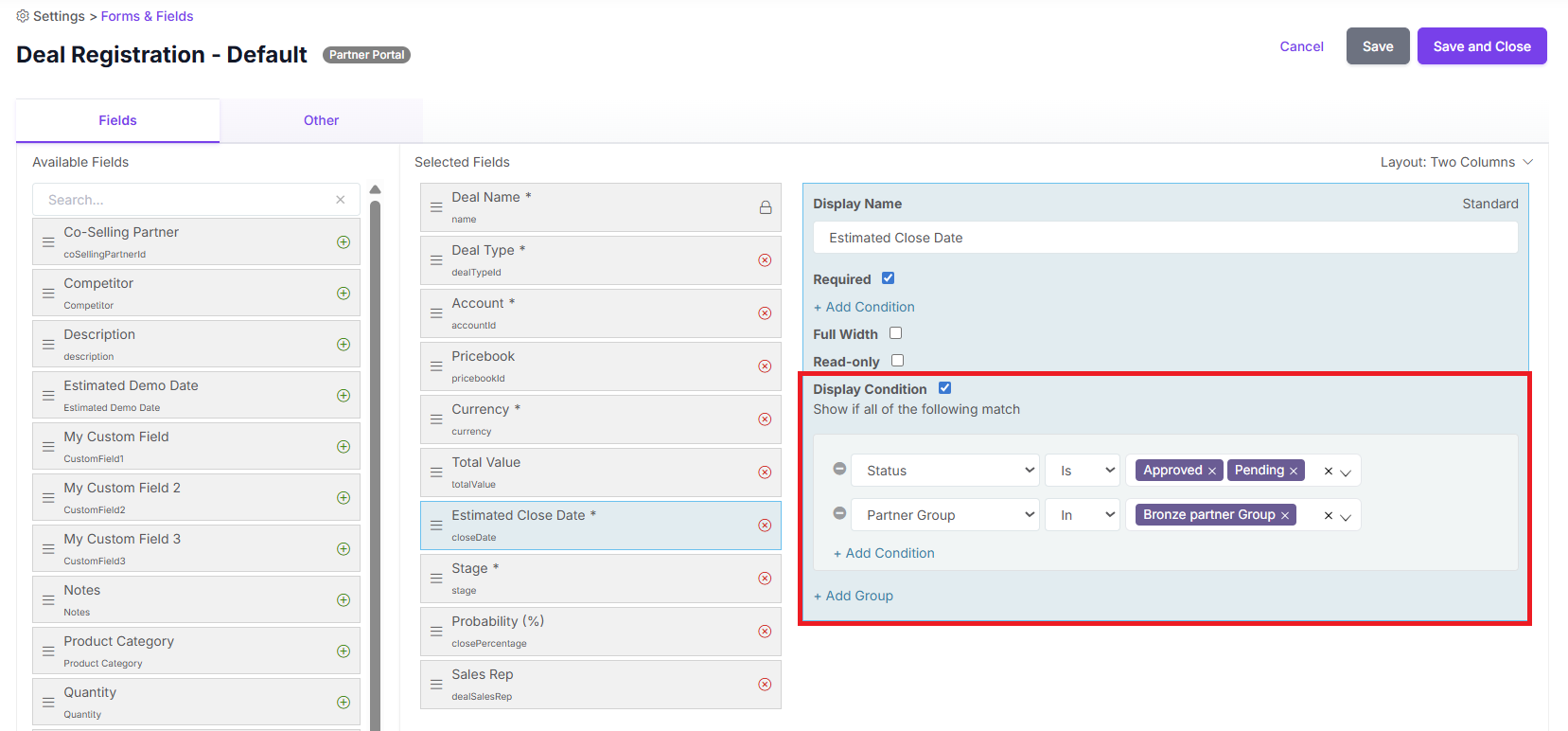Remove the Stage field

pyautogui.click(x=765, y=579)
